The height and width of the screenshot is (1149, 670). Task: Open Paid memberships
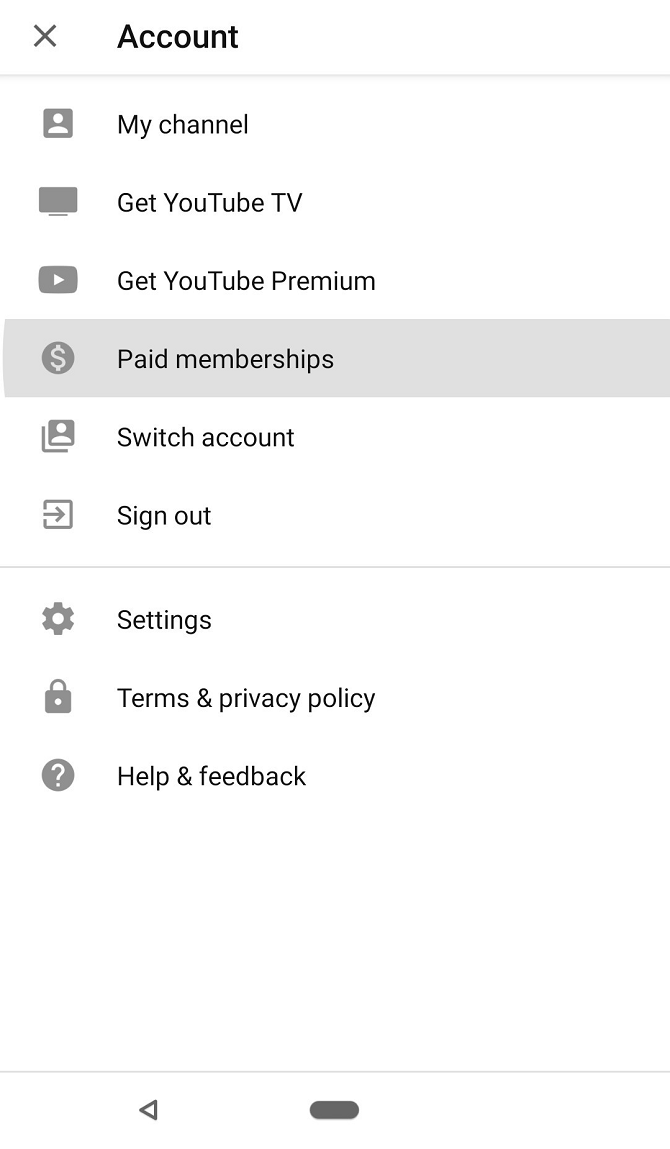225,358
